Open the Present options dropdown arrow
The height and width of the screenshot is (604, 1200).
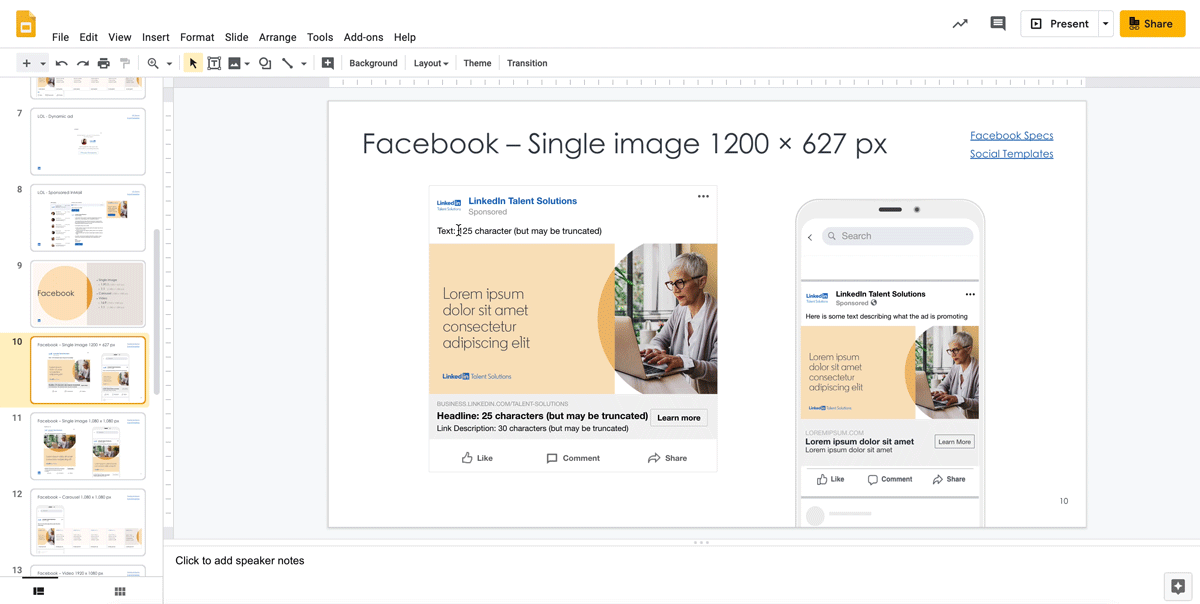coord(1106,22)
